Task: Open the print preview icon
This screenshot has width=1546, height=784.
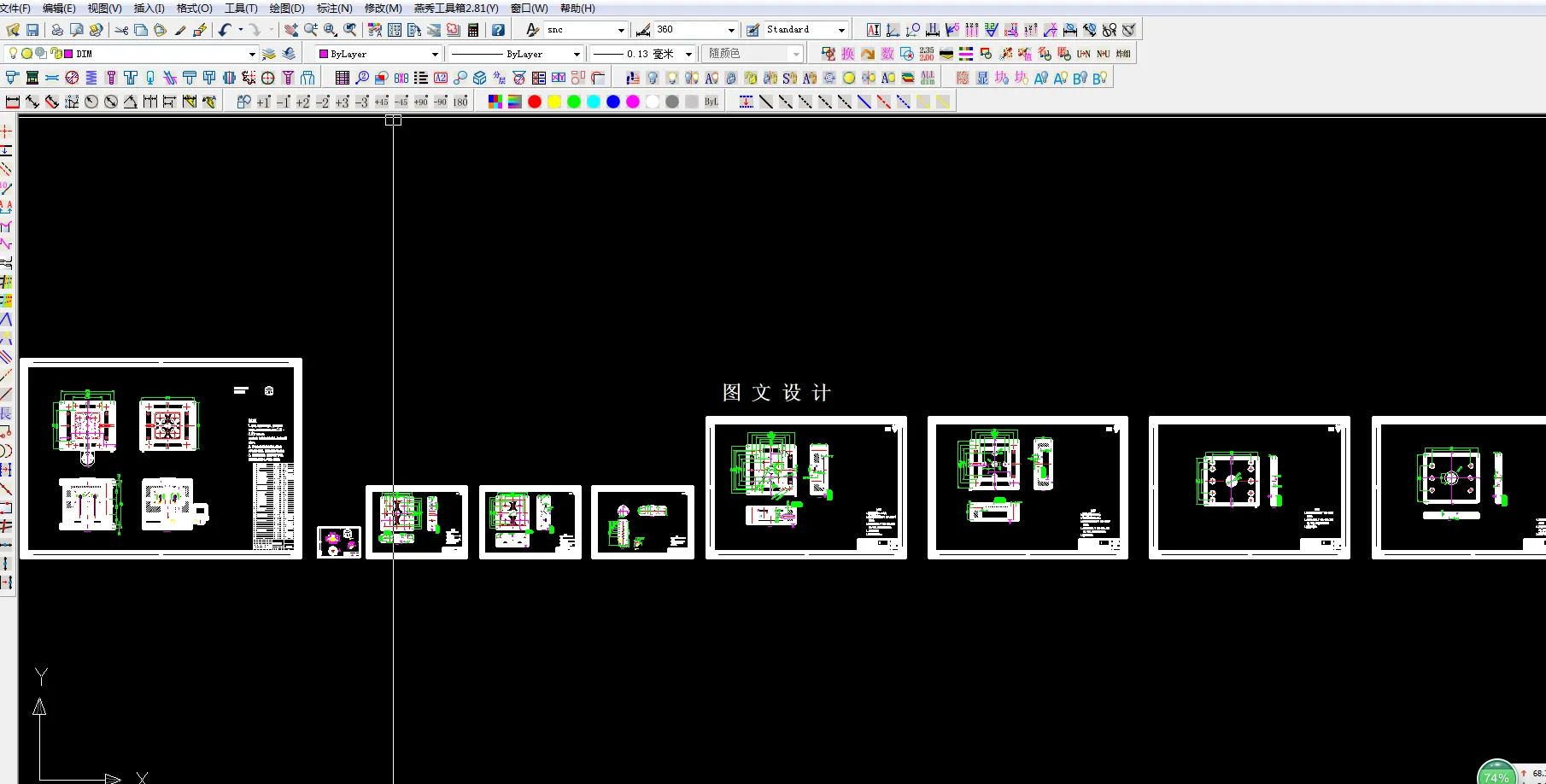Action: click(x=77, y=30)
